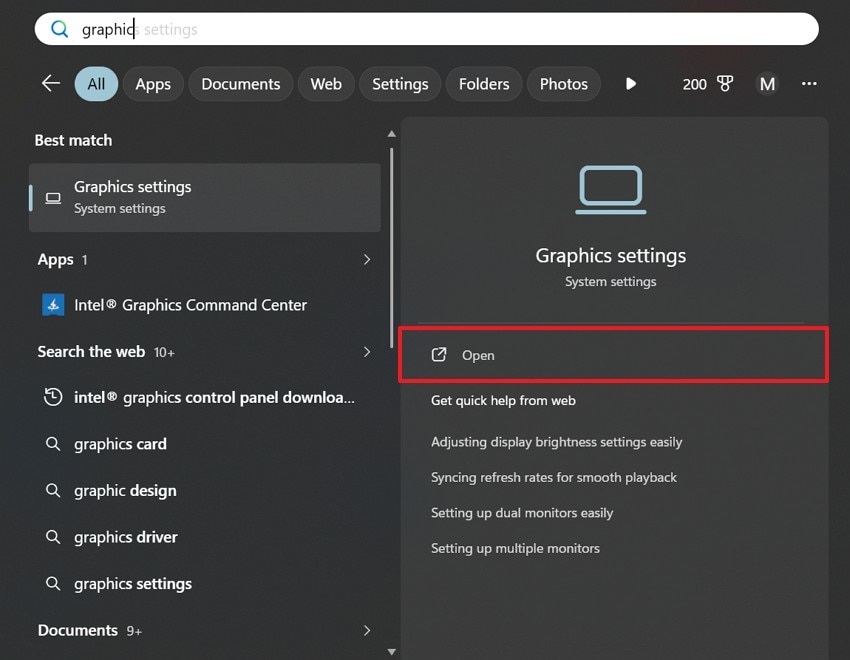Click the magnifier icon beside graphics driver
The height and width of the screenshot is (660, 850).
click(x=53, y=537)
